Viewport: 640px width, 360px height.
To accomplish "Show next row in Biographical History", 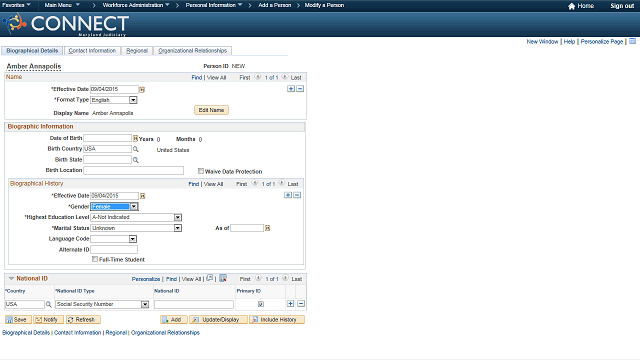I will pos(281,183).
